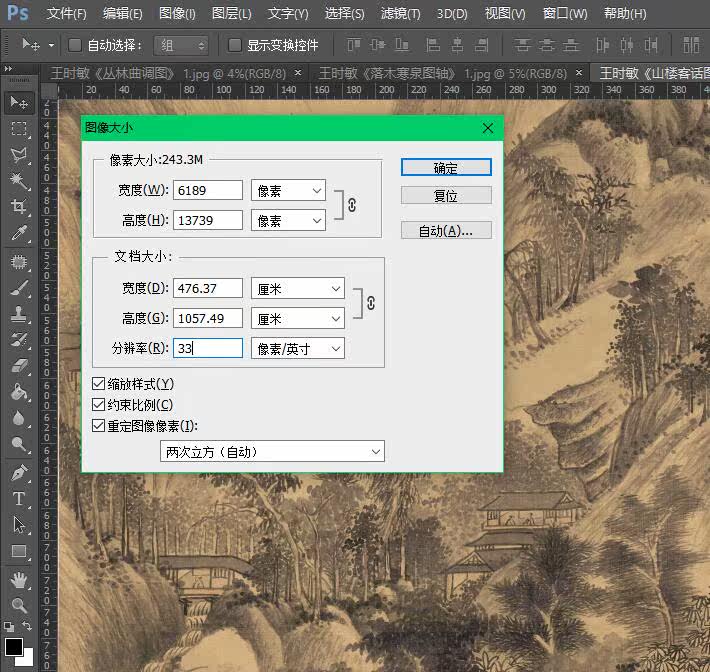Open the 文件(F) menu

67,14
